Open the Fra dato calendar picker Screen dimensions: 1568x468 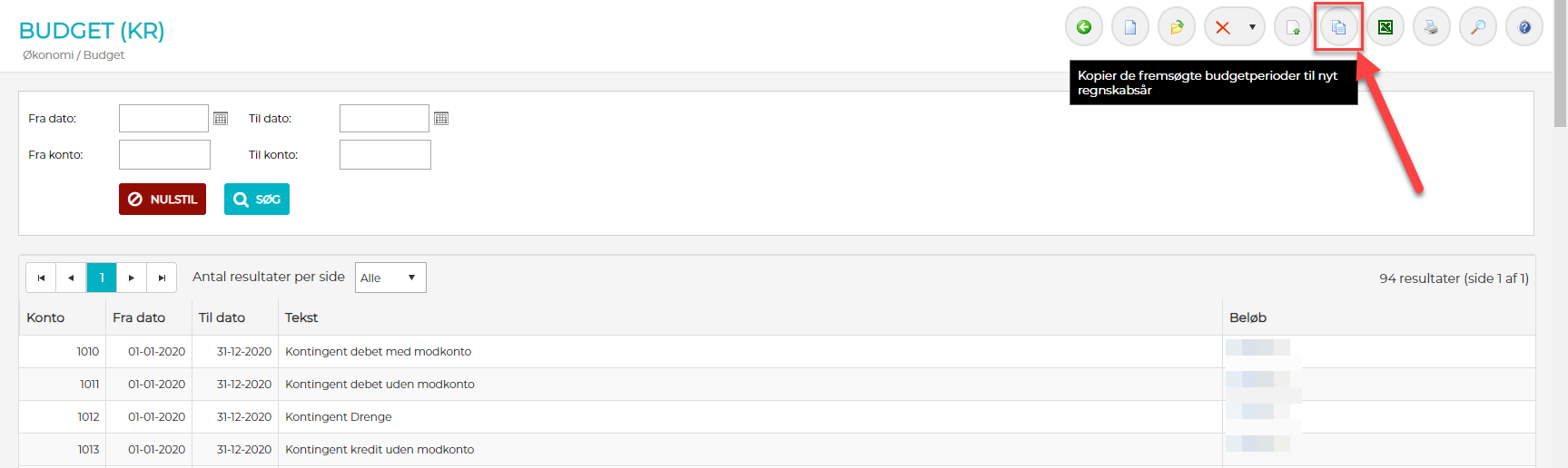(221, 119)
